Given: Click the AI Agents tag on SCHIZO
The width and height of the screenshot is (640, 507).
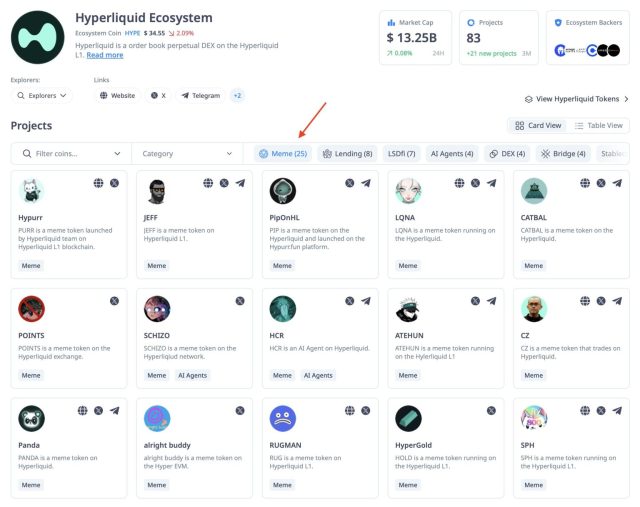Looking at the screenshot, I should [192, 375].
